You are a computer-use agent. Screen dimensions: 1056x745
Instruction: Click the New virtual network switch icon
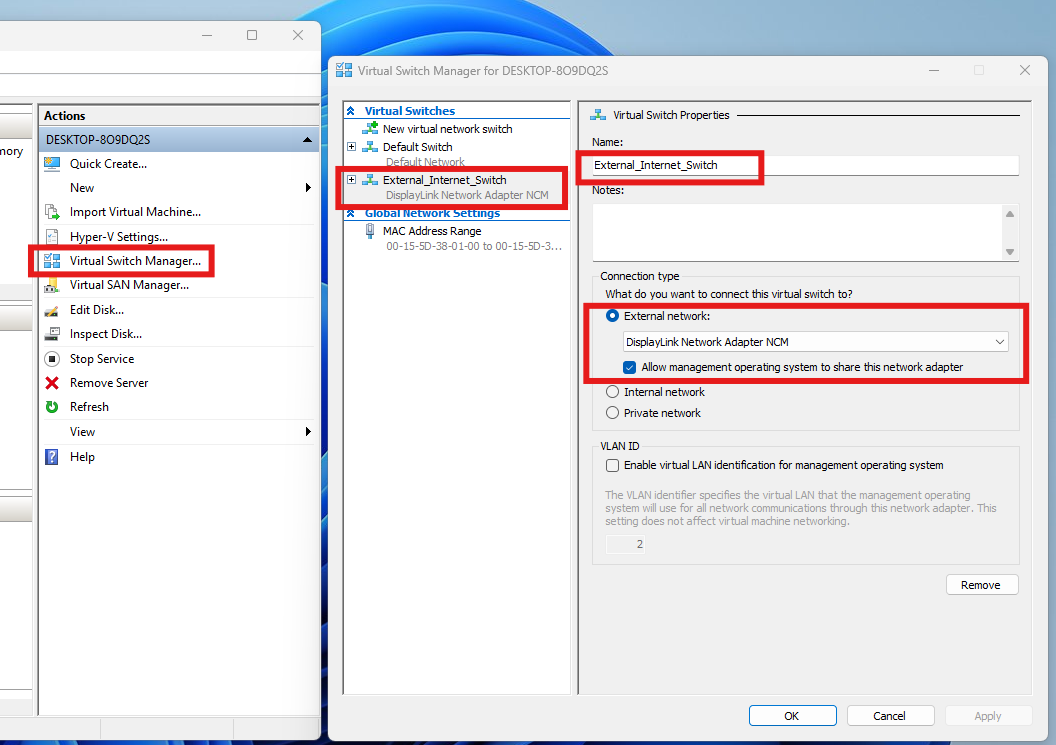[370, 128]
